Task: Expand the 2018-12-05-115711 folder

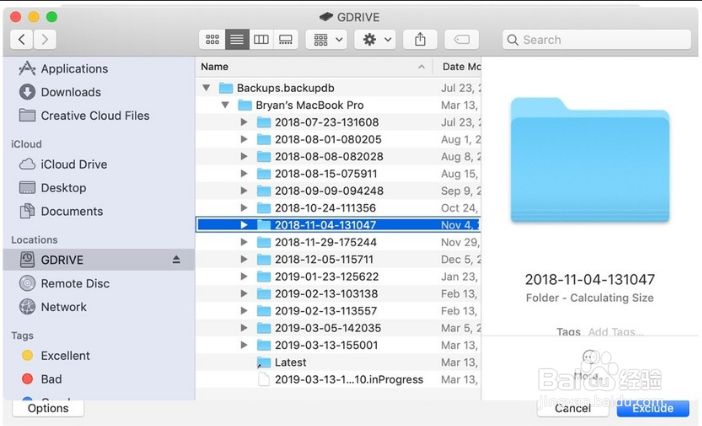Action: tap(244, 259)
